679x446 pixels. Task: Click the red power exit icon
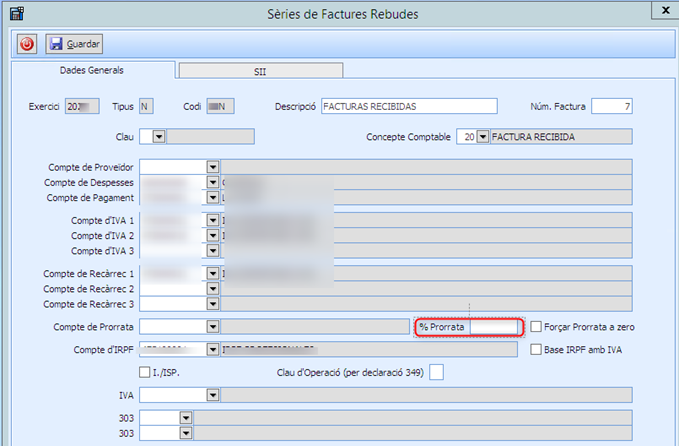coord(27,44)
